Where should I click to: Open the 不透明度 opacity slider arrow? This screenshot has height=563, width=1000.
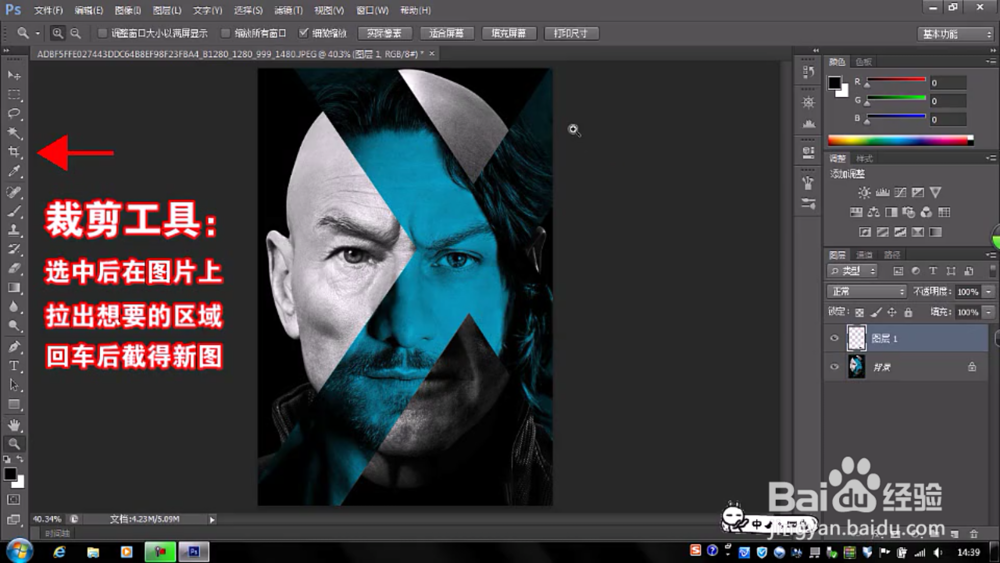[x=989, y=291]
